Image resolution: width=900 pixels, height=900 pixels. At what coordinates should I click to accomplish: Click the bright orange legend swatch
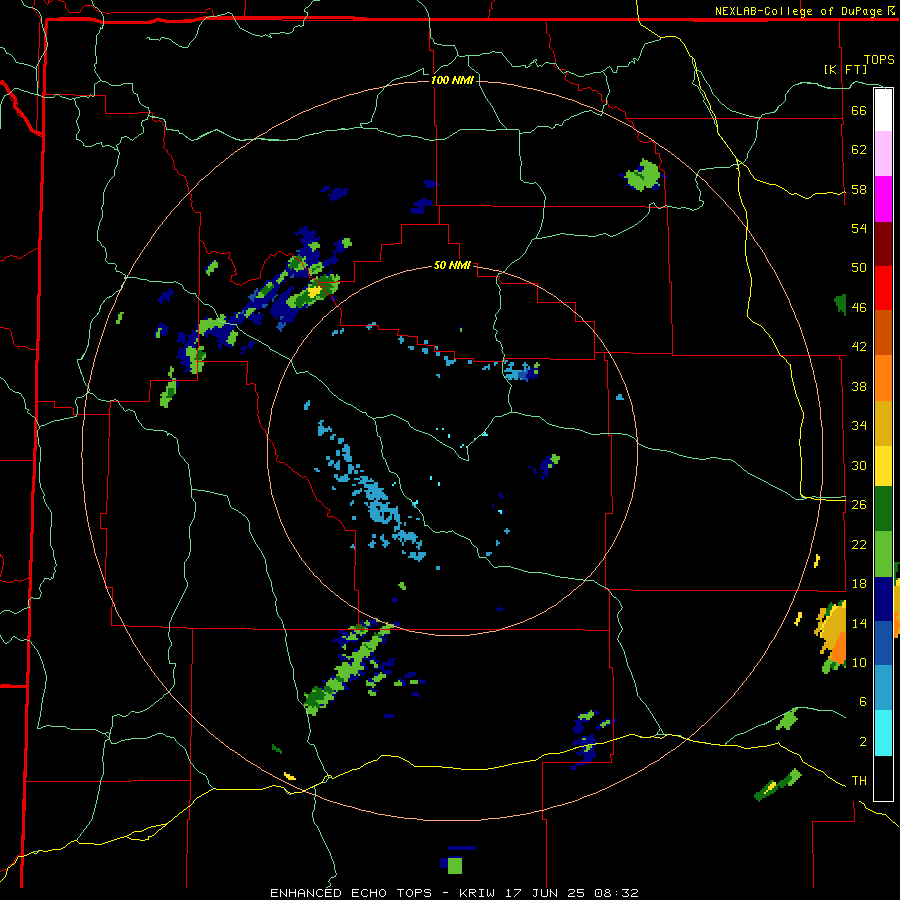(x=883, y=378)
